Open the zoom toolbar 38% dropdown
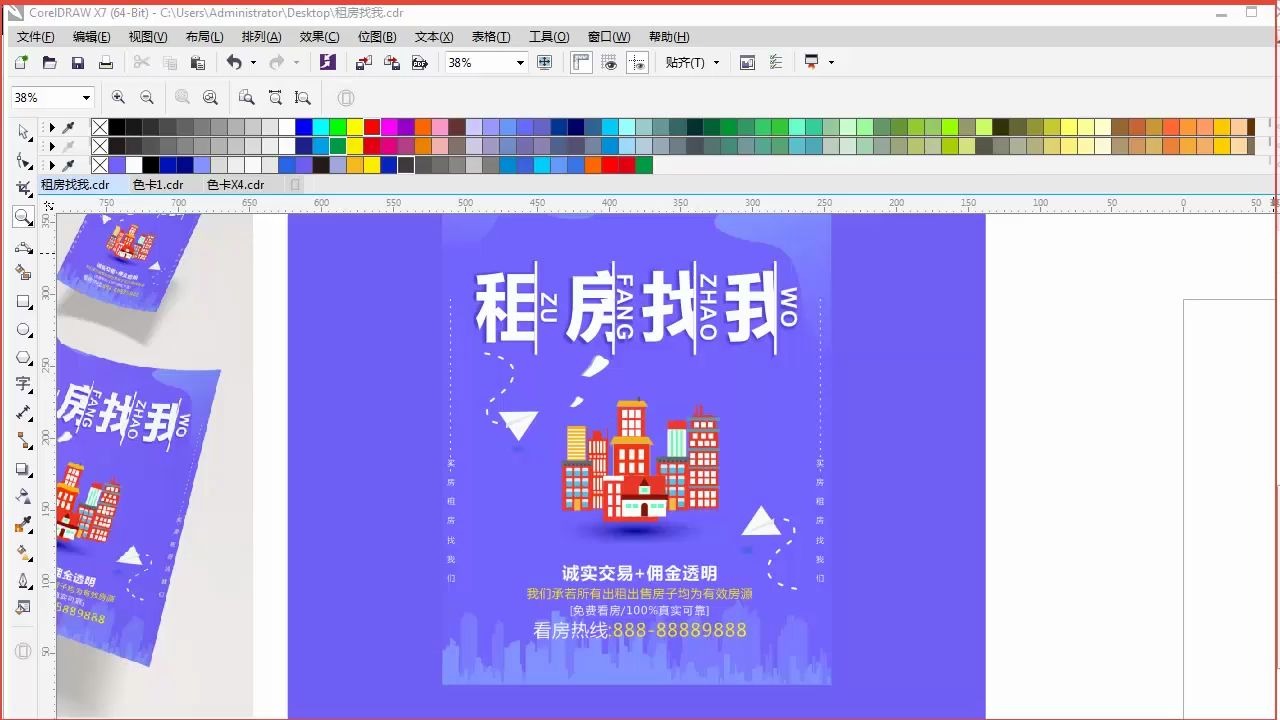 click(86, 98)
